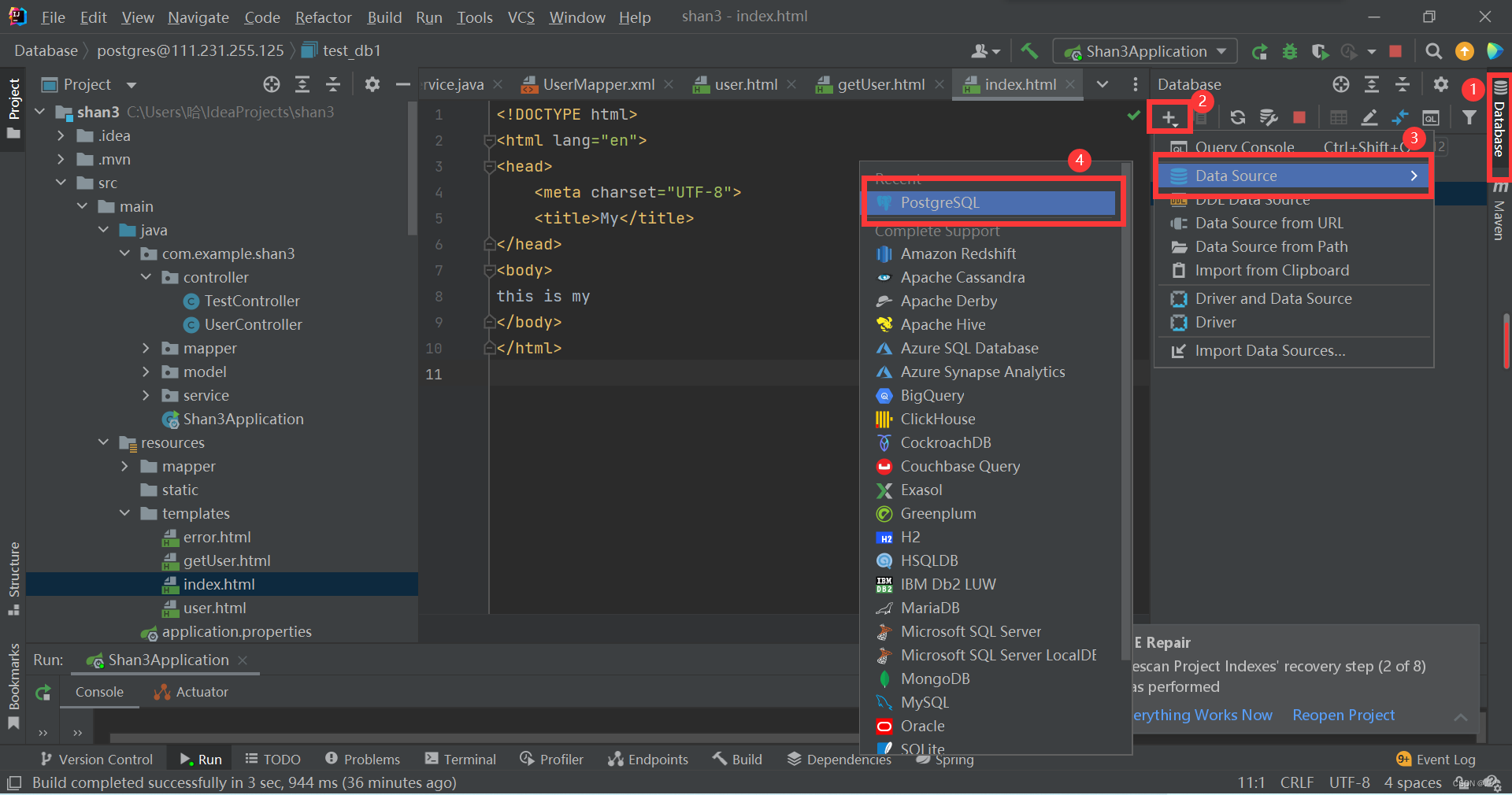Expand the .idea folder
Image resolution: width=1512 pixels, height=795 pixels.
coord(61,135)
